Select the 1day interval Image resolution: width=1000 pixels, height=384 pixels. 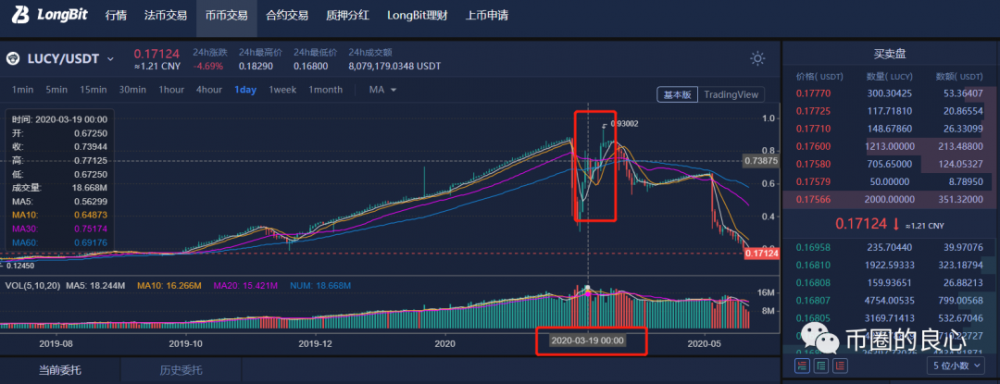245,90
